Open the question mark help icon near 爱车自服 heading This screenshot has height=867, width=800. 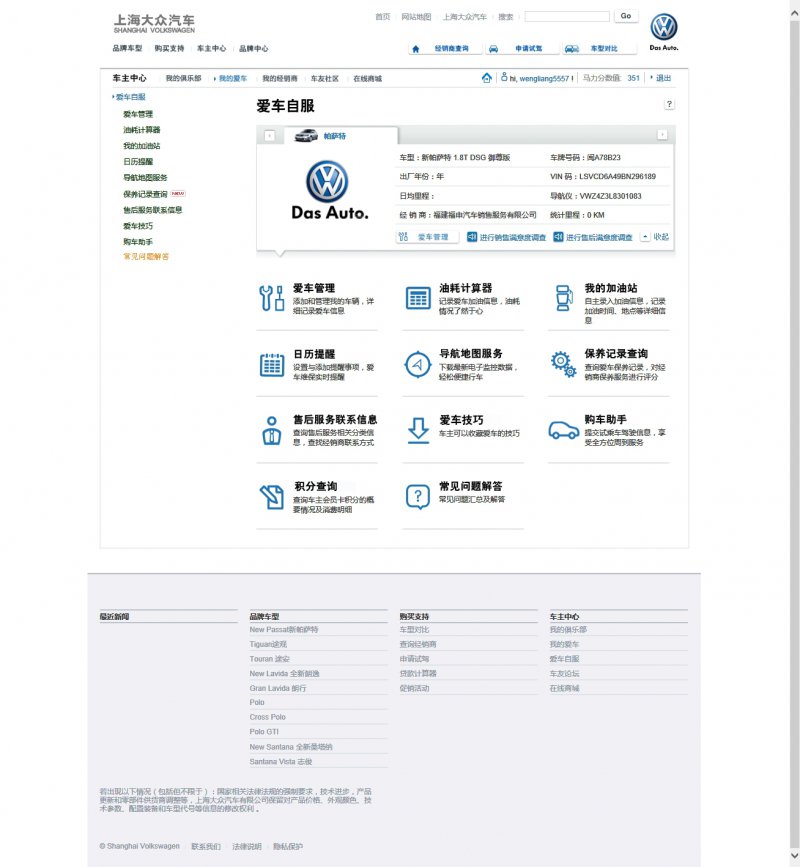point(669,104)
